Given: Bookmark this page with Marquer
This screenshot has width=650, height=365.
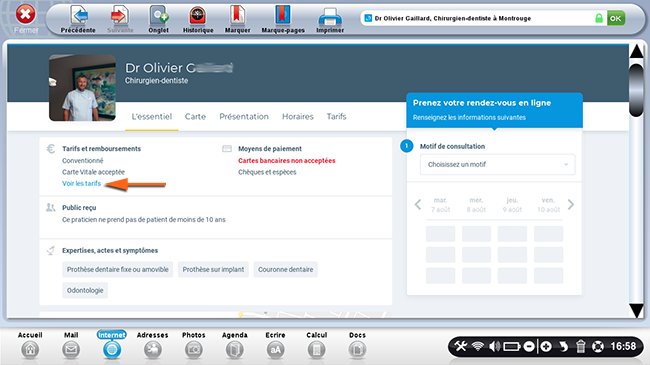Looking at the screenshot, I should tap(238, 19).
